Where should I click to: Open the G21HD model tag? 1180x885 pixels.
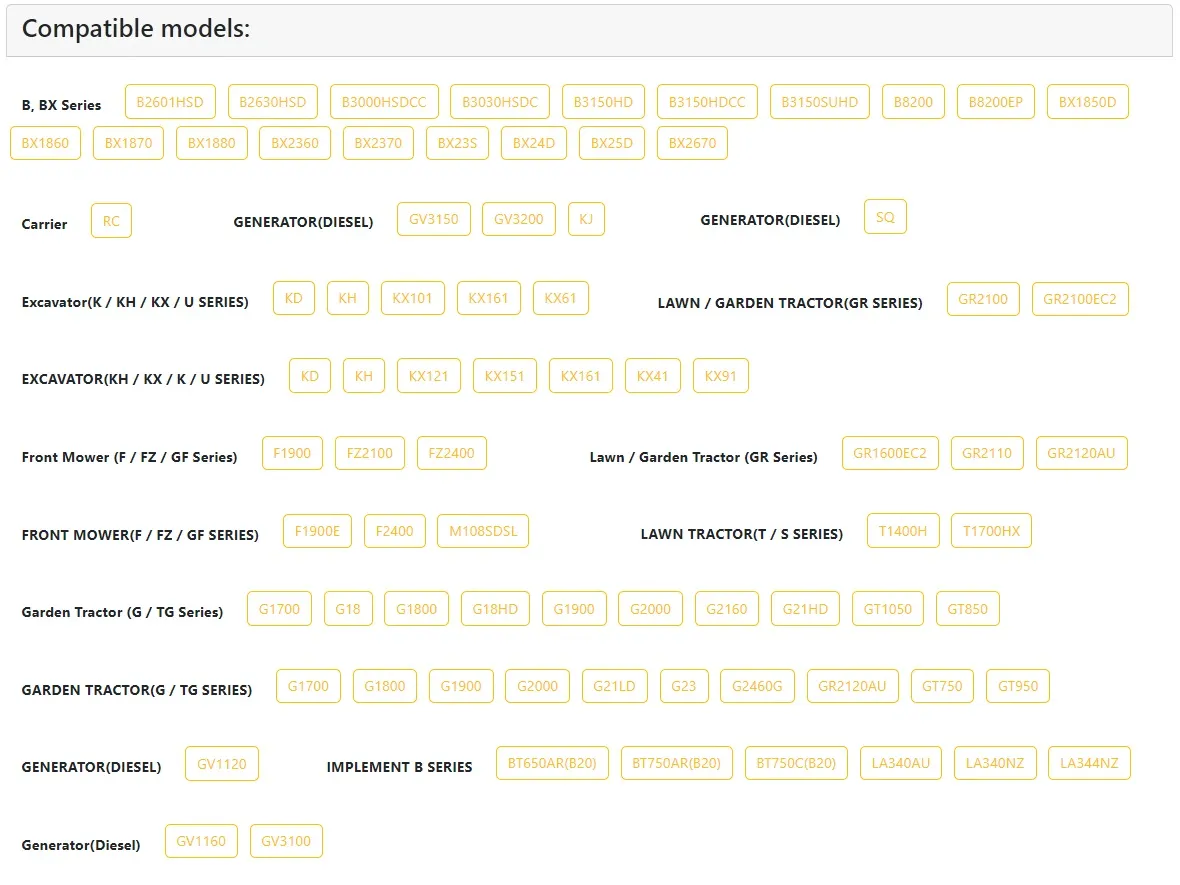(805, 609)
